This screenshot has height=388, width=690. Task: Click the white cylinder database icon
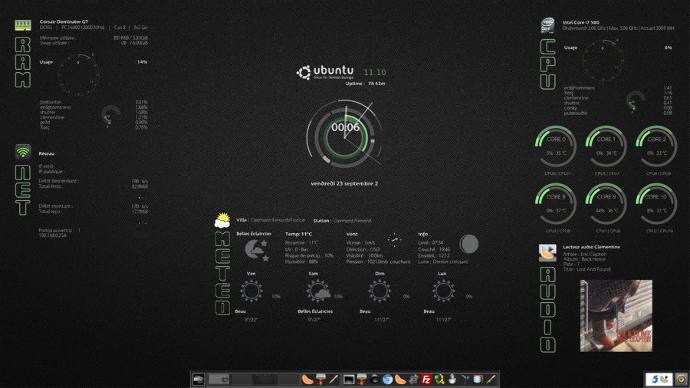[478, 379]
